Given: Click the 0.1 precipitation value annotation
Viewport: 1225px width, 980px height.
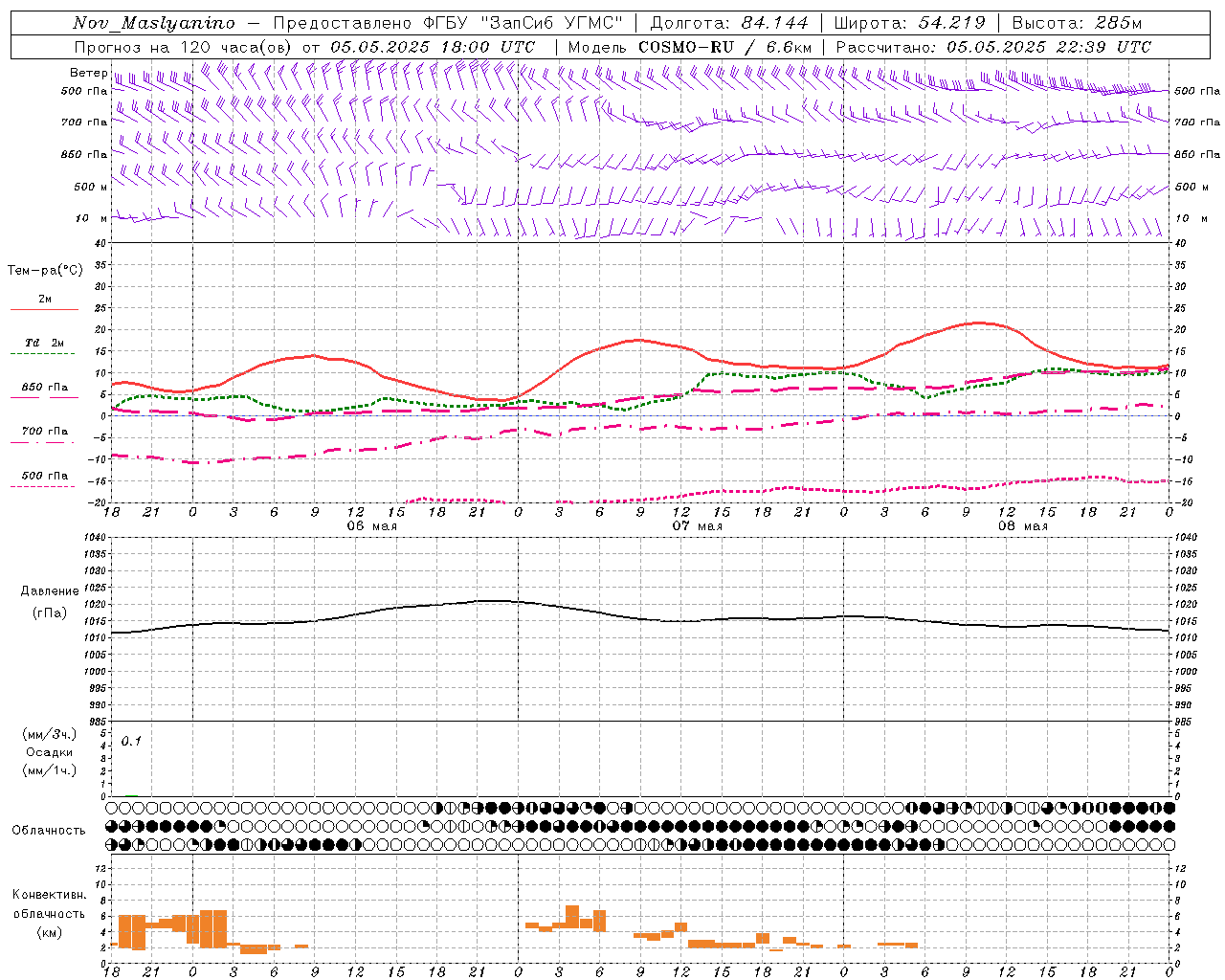Looking at the screenshot, I should coord(131,741).
